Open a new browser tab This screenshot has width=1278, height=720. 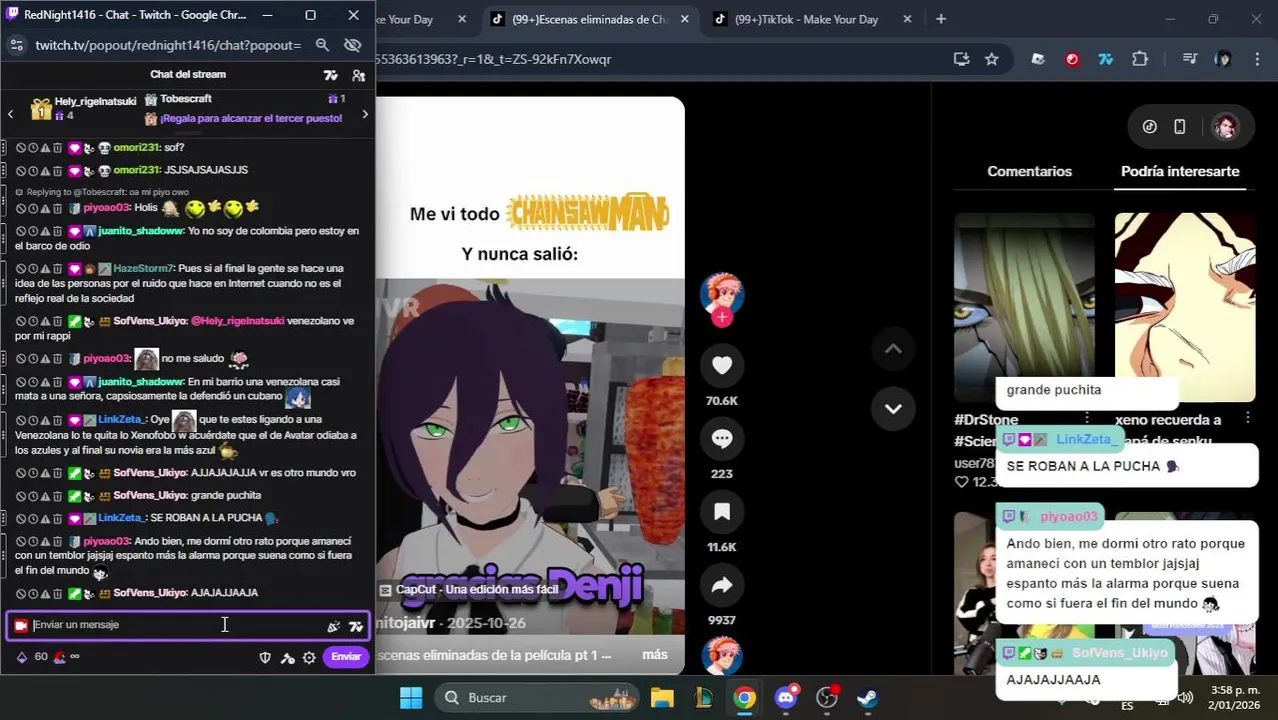coord(941,19)
